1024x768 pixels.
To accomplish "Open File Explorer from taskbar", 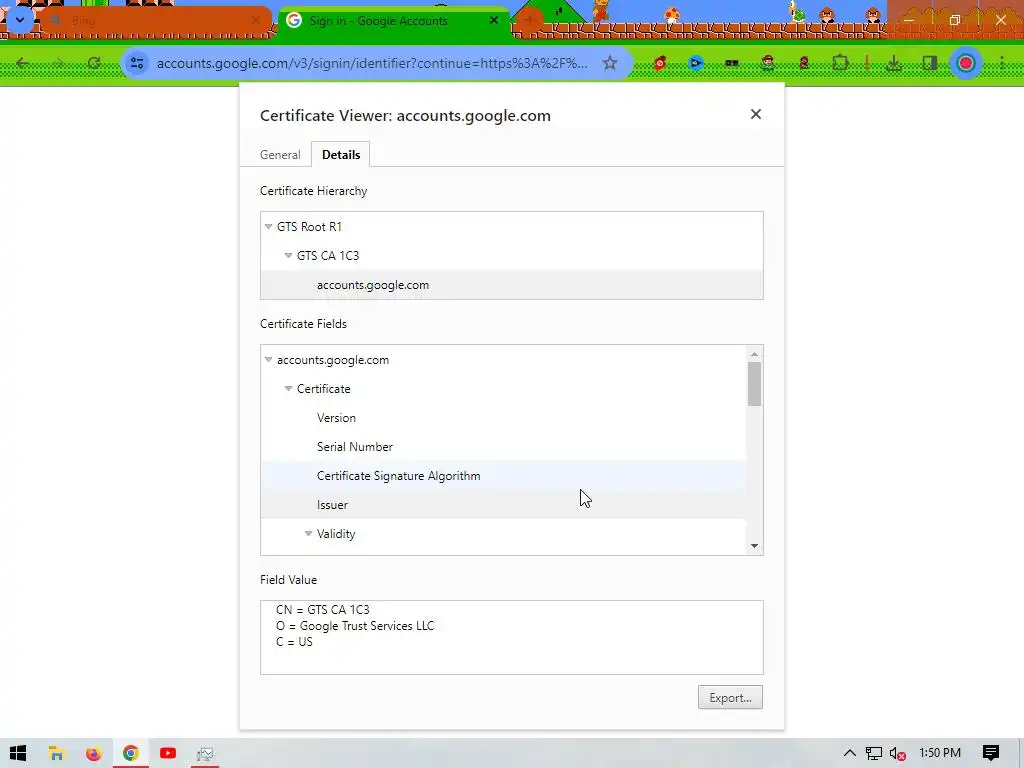I will click(x=56, y=754).
